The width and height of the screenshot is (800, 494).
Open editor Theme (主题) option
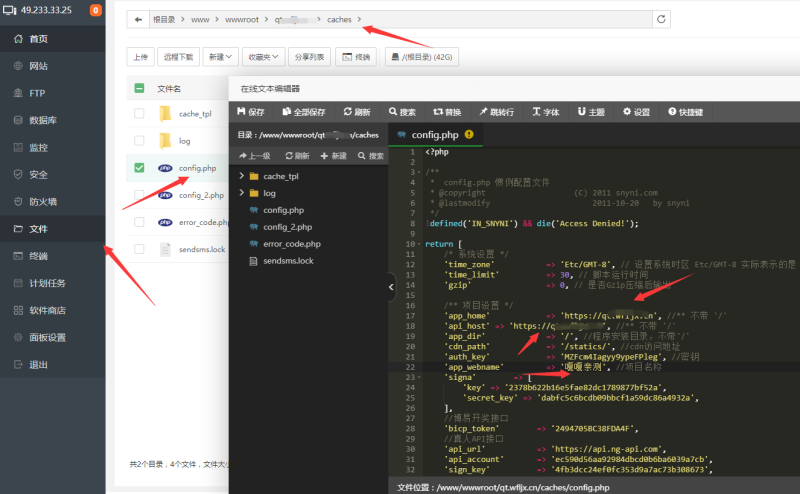pos(591,112)
